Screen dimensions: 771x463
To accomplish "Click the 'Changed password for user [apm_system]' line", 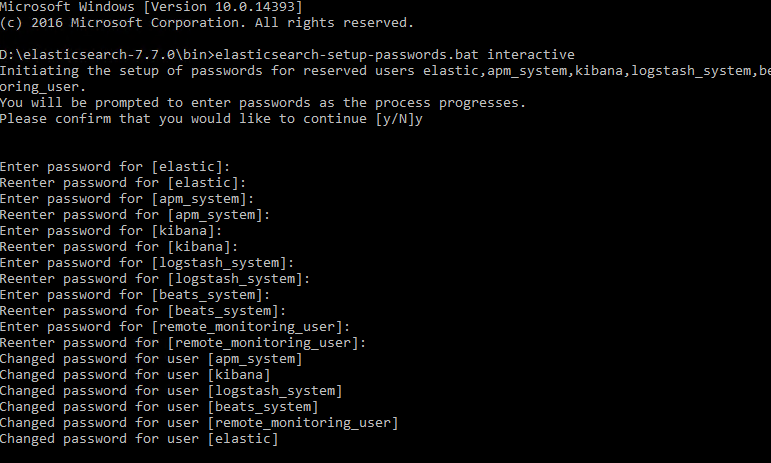I will pyautogui.click(x=151, y=359).
